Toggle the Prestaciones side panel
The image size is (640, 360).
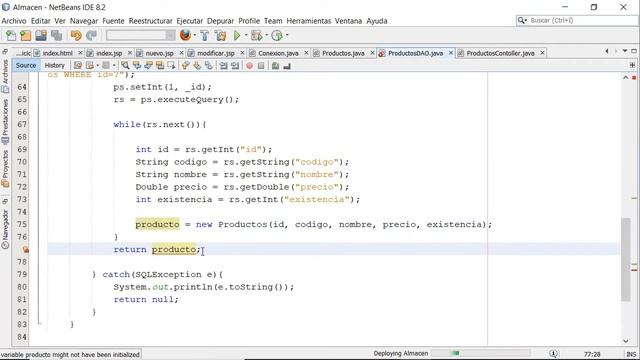coord(5,121)
